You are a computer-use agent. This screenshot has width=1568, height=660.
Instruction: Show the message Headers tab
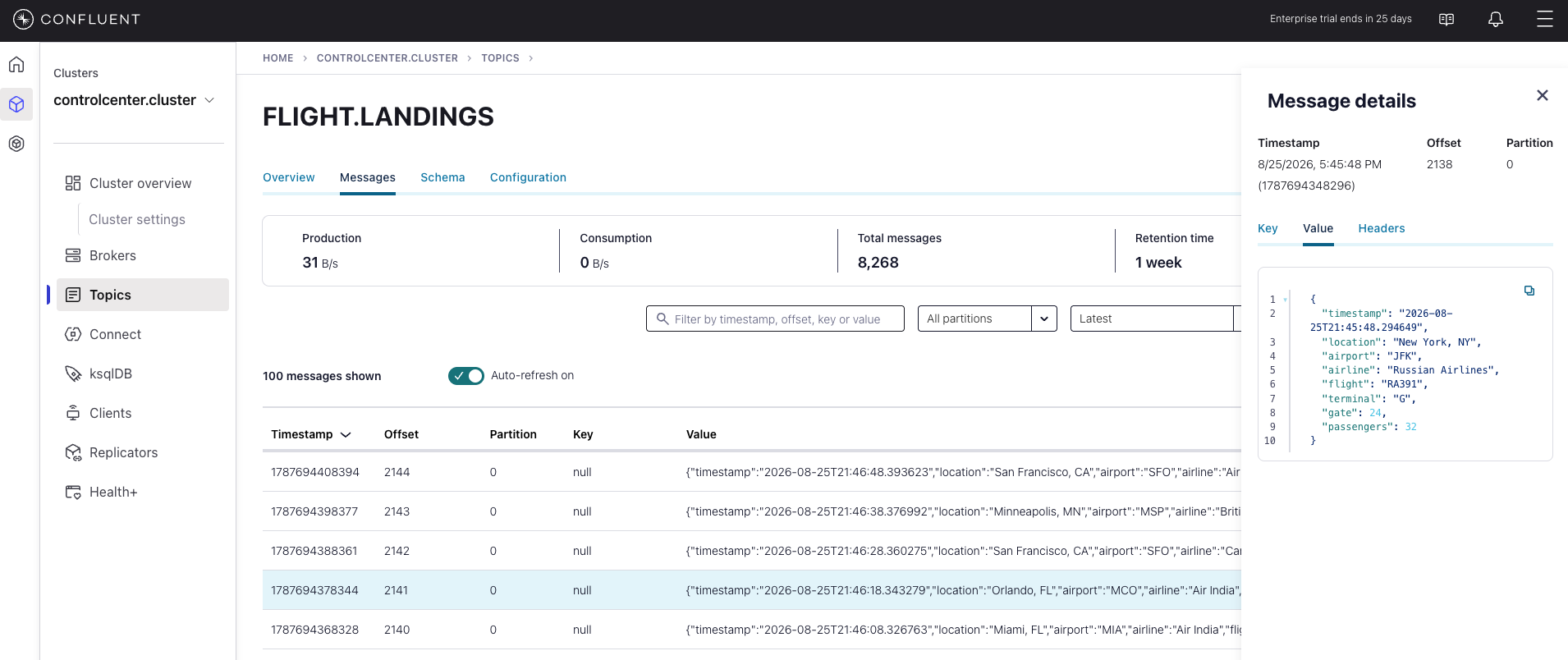click(x=1382, y=228)
